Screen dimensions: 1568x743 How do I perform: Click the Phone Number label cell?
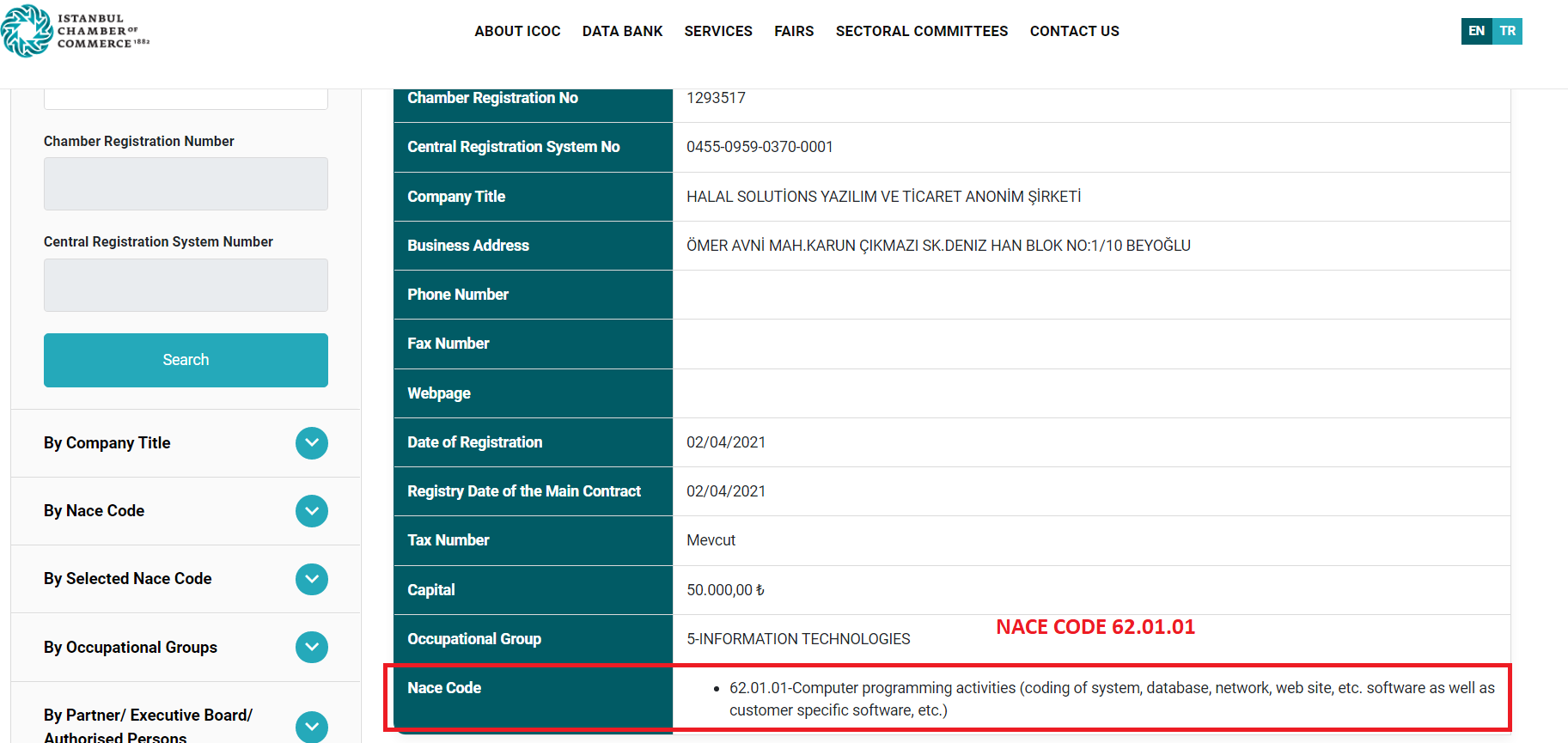[533, 295]
